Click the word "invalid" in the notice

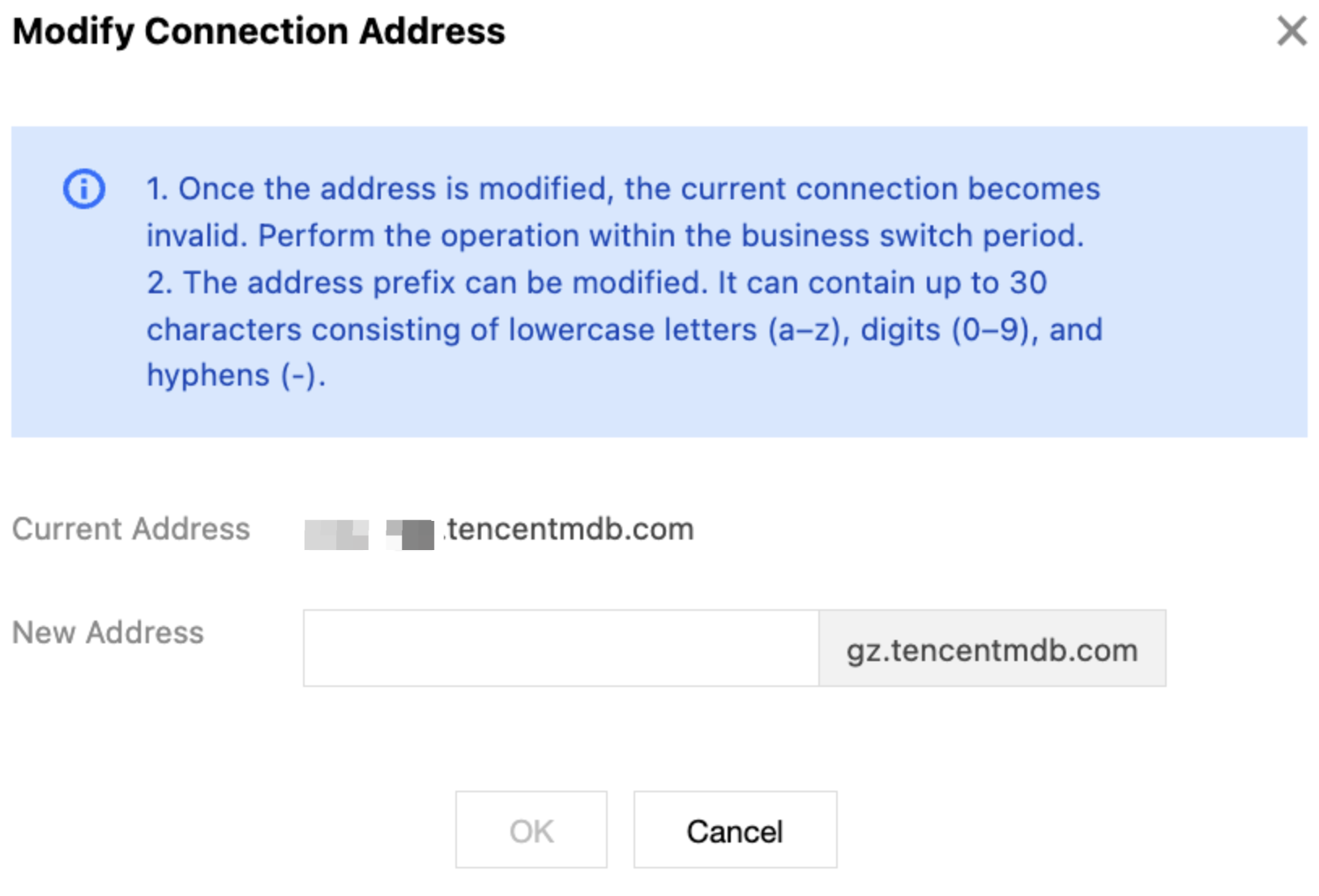(195, 236)
